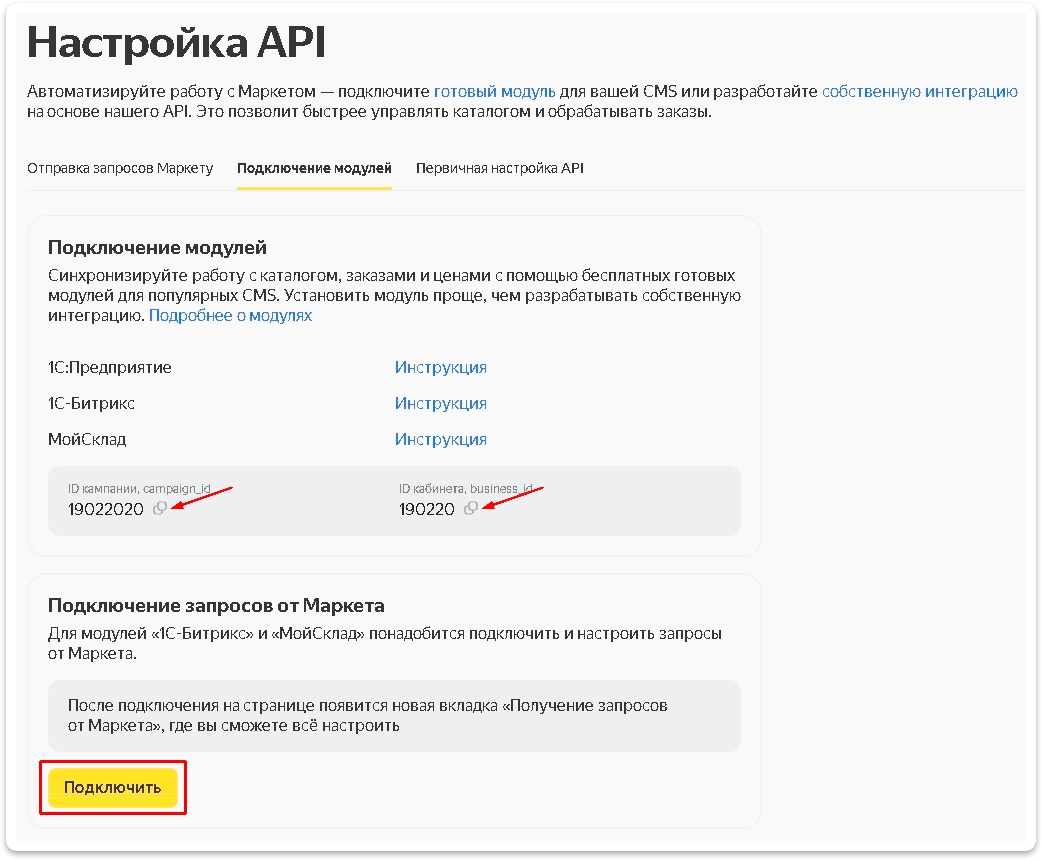Open Инструкция for 1С-Битрикс
The width and height of the screenshot is (1042, 860).
click(440, 403)
